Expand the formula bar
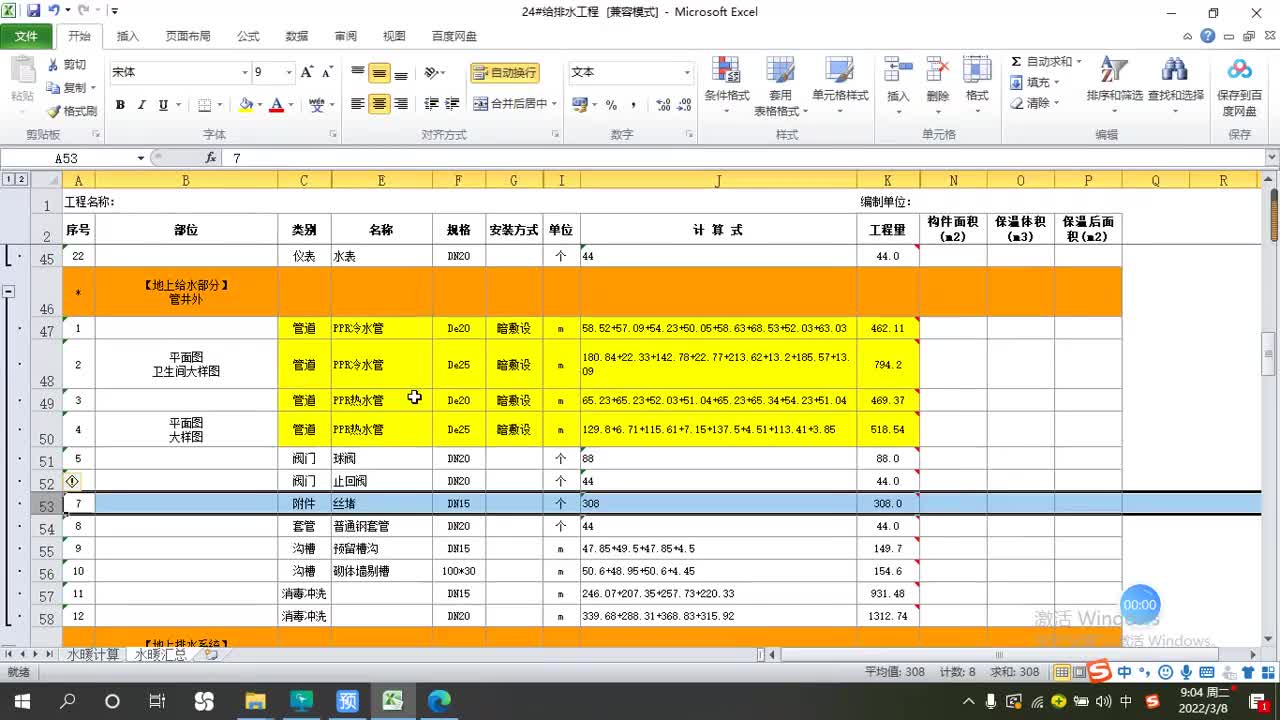 [x=1272, y=158]
